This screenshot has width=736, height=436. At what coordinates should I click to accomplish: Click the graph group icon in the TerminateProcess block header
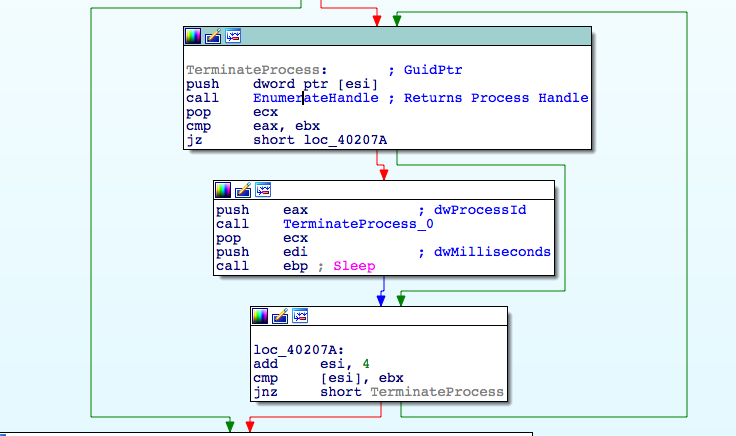point(233,37)
